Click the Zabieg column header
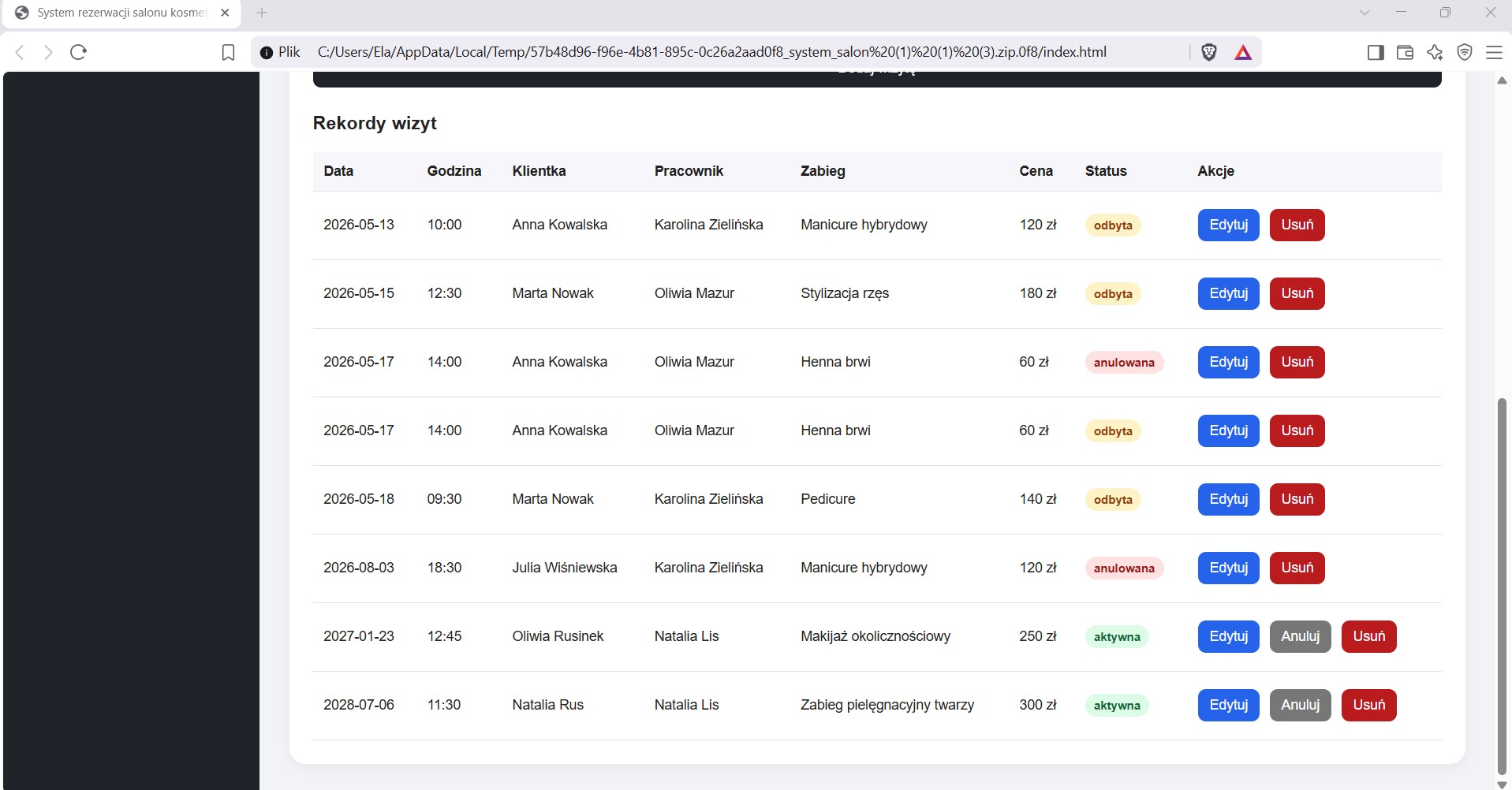 coord(823,171)
